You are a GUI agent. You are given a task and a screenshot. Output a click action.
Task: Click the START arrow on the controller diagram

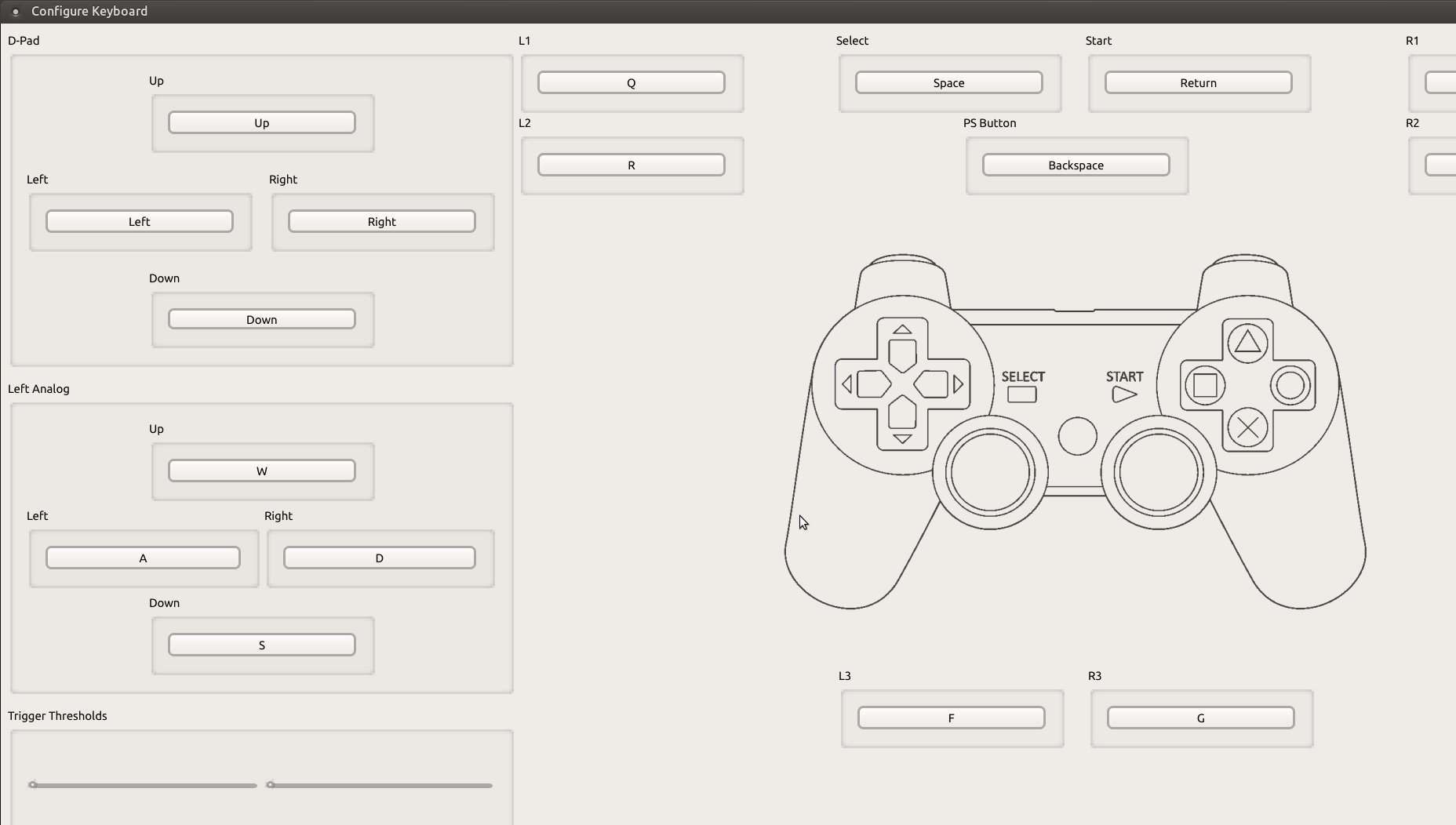(1124, 394)
